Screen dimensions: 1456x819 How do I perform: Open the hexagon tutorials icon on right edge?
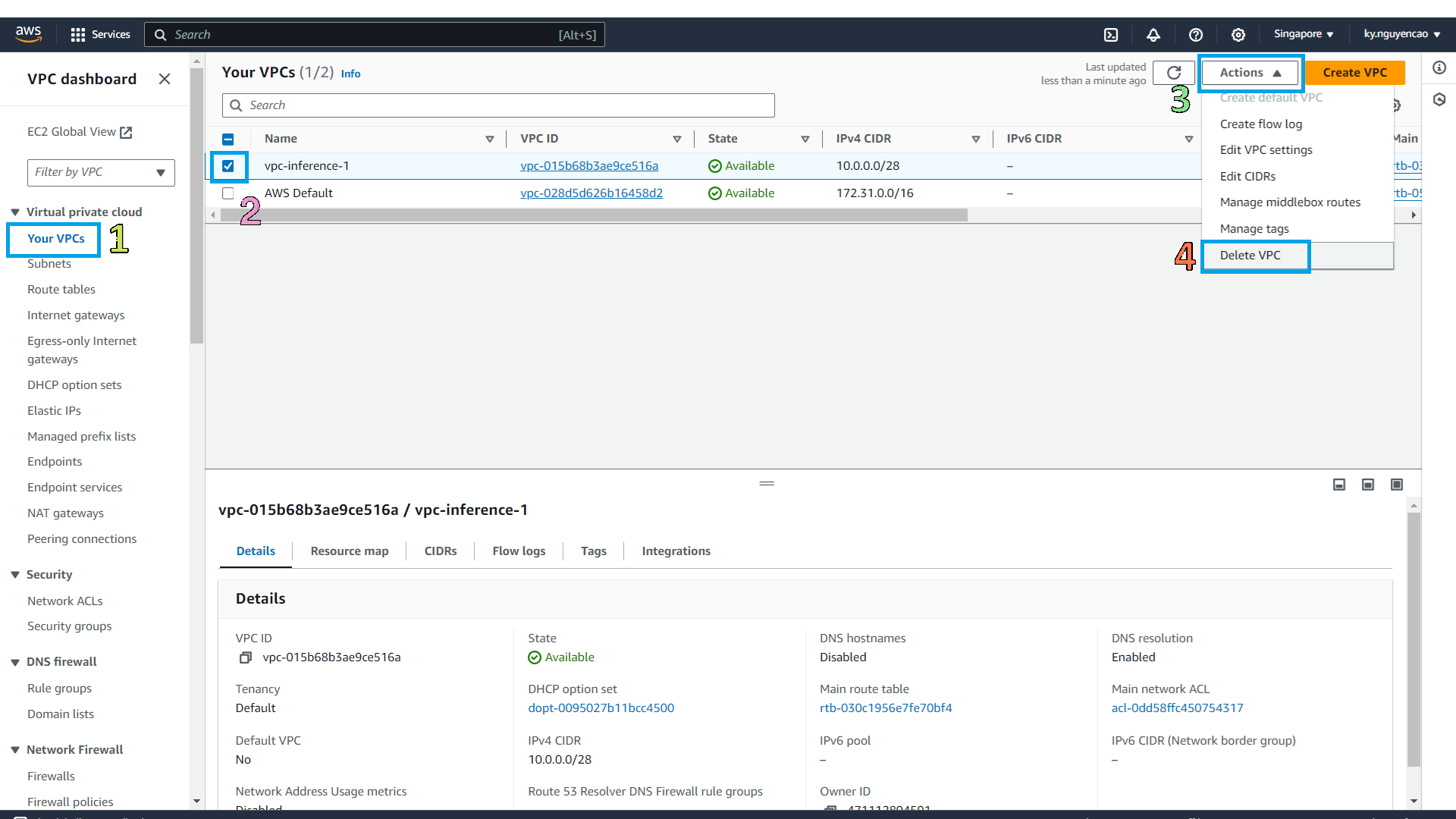point(1439,99)
